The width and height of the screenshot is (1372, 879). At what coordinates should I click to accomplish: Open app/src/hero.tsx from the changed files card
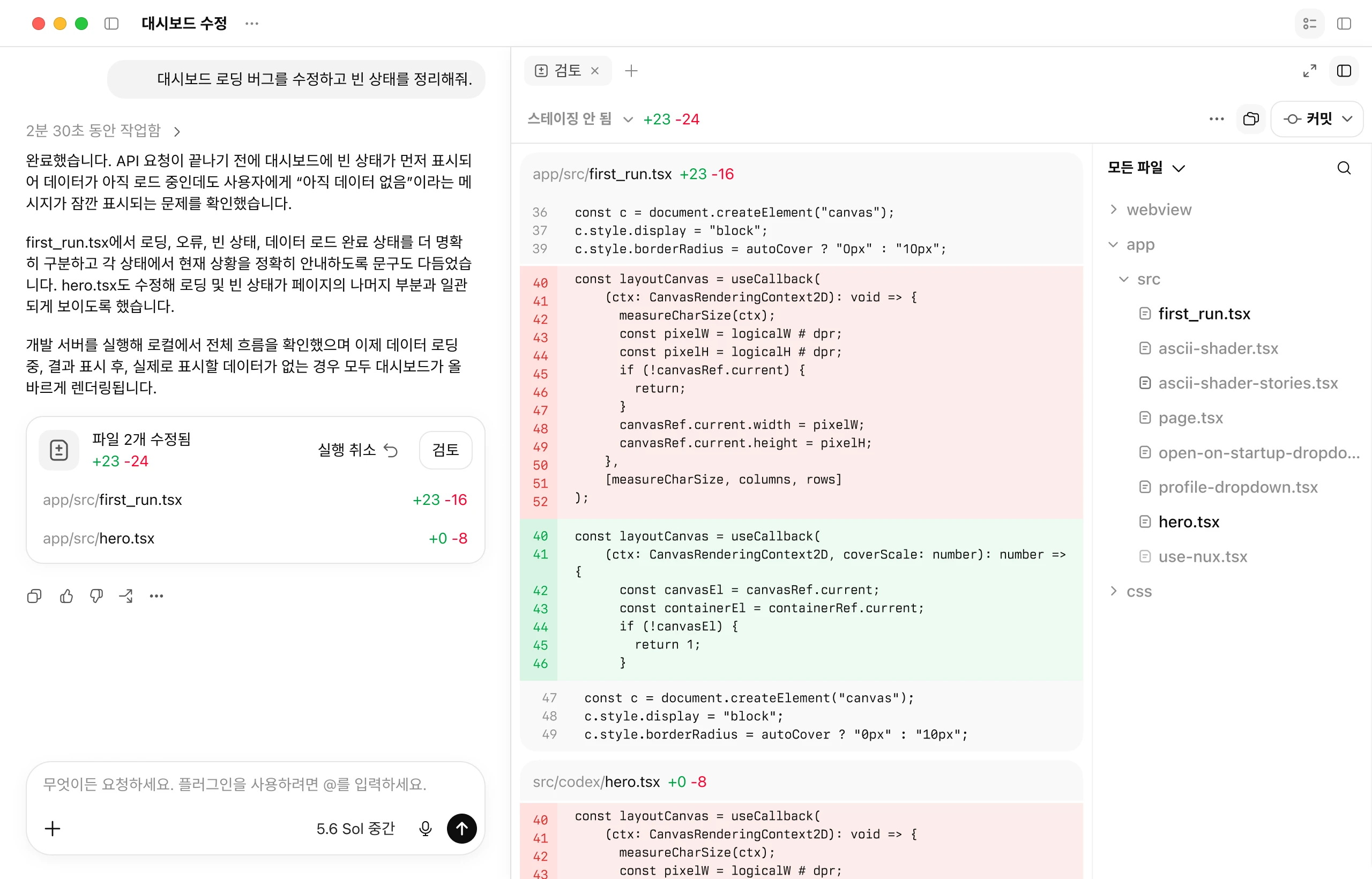point(255,538)
